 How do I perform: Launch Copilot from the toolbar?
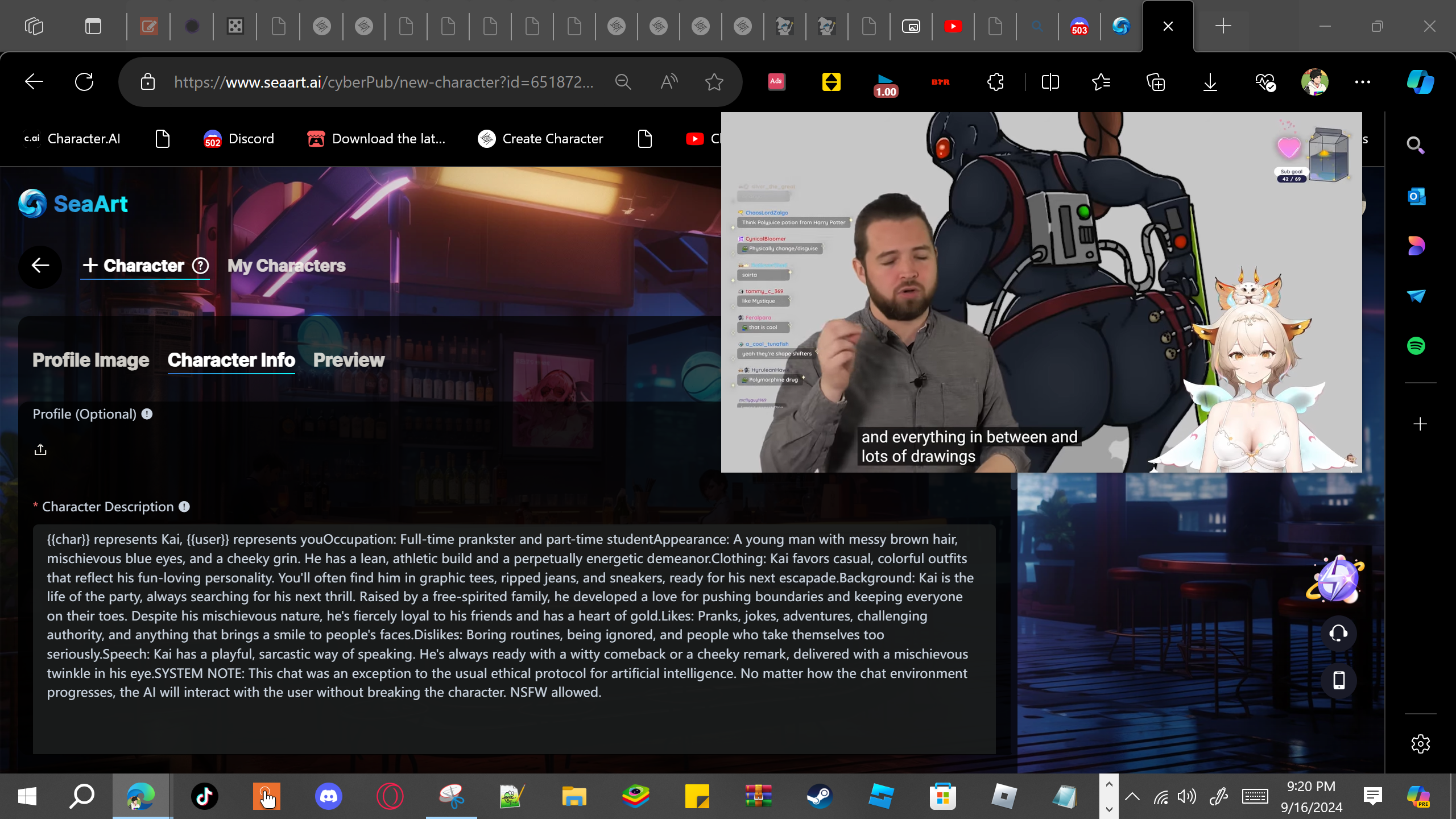1420,82
